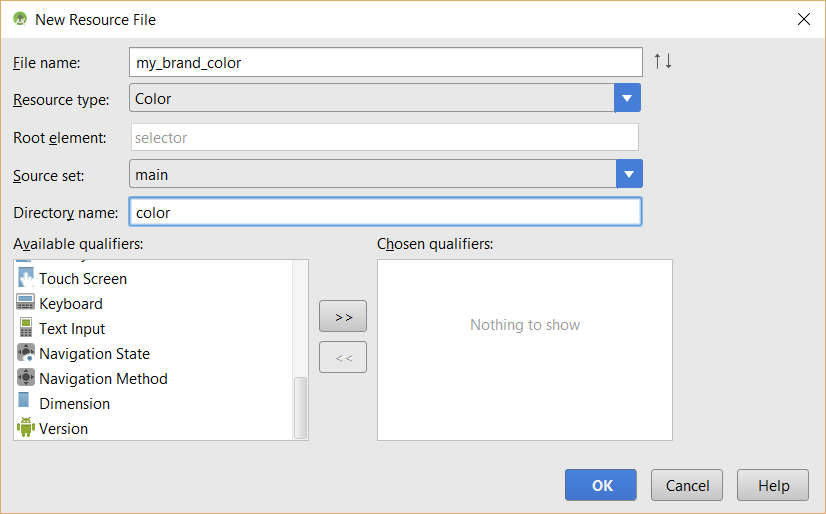826x514 pixels.
Task: Open Help for this dialog
Action: pos(773,485)
